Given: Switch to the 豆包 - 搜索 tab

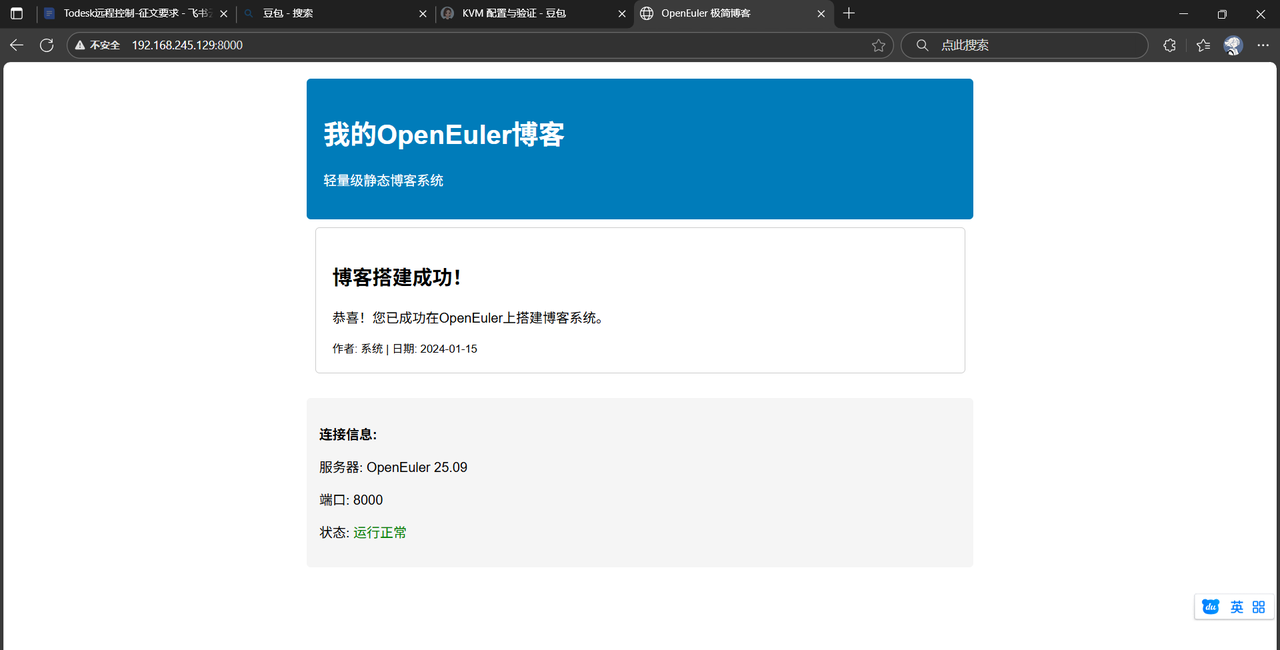Looking at the screenshot, I should 330,14.
